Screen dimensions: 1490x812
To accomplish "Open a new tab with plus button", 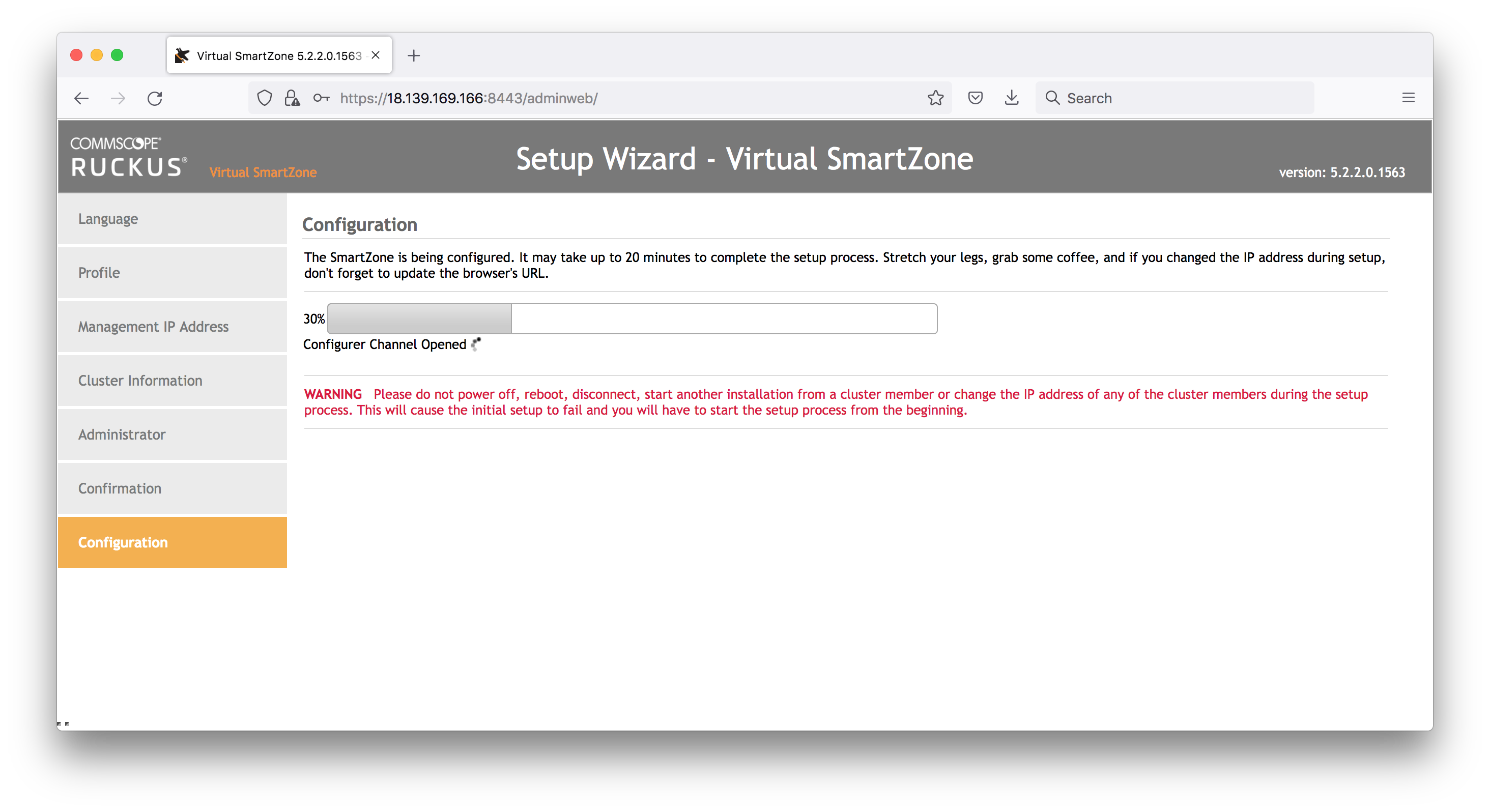I will point(414,55).
